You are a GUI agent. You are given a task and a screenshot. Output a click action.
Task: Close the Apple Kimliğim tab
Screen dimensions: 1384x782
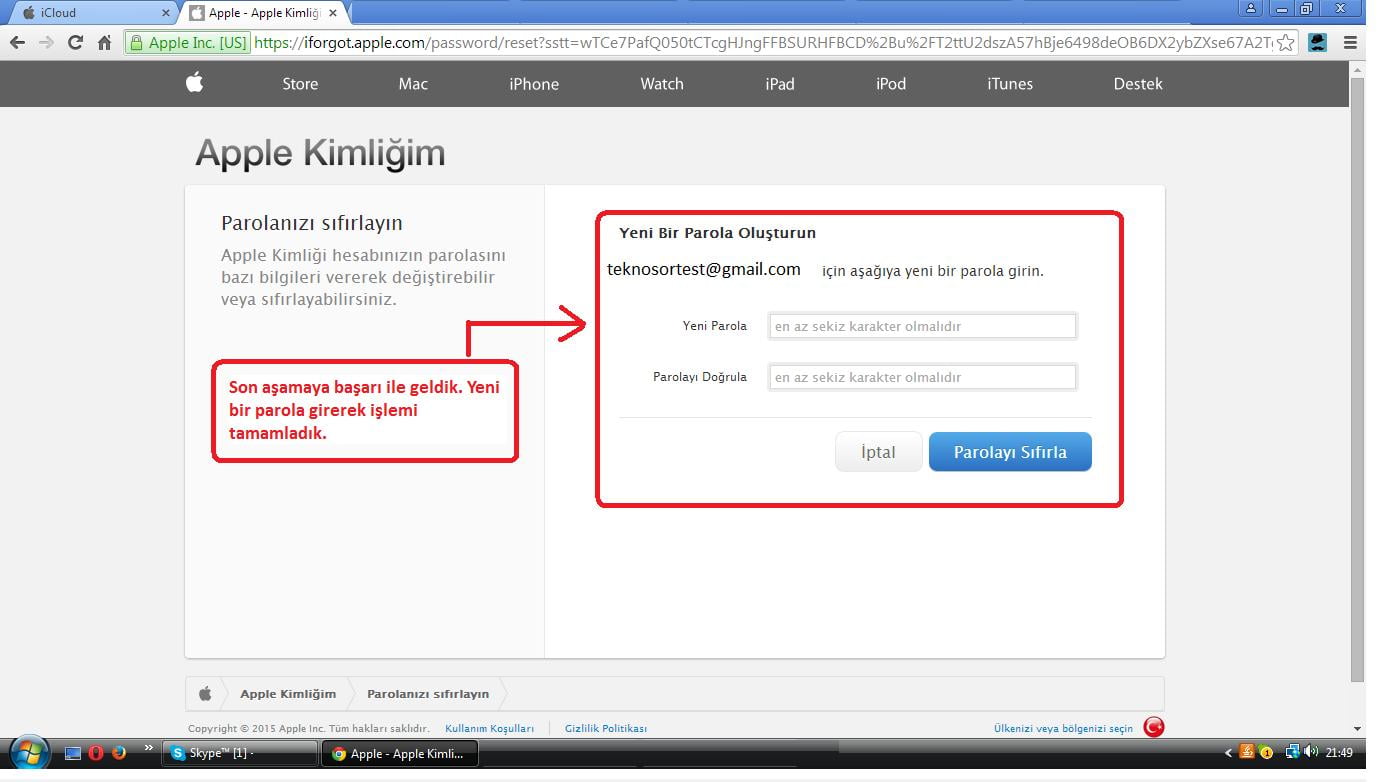pyautogui.click(x=333, y=13)
